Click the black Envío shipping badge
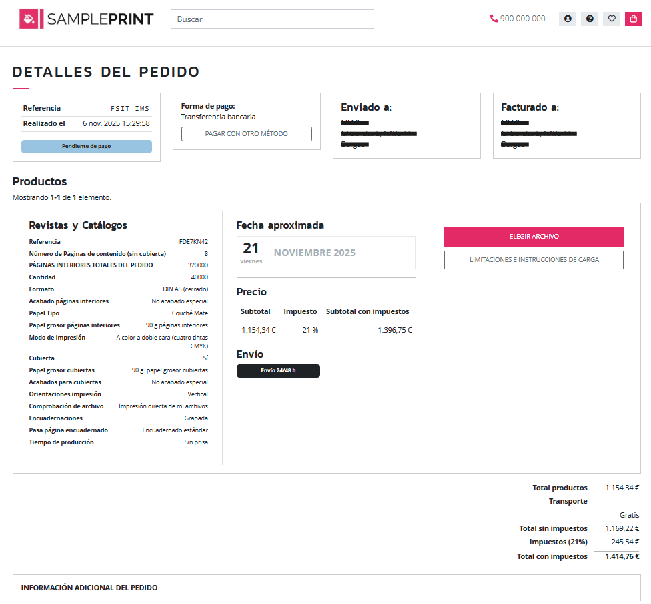The image size is (651, 604). 278,370
